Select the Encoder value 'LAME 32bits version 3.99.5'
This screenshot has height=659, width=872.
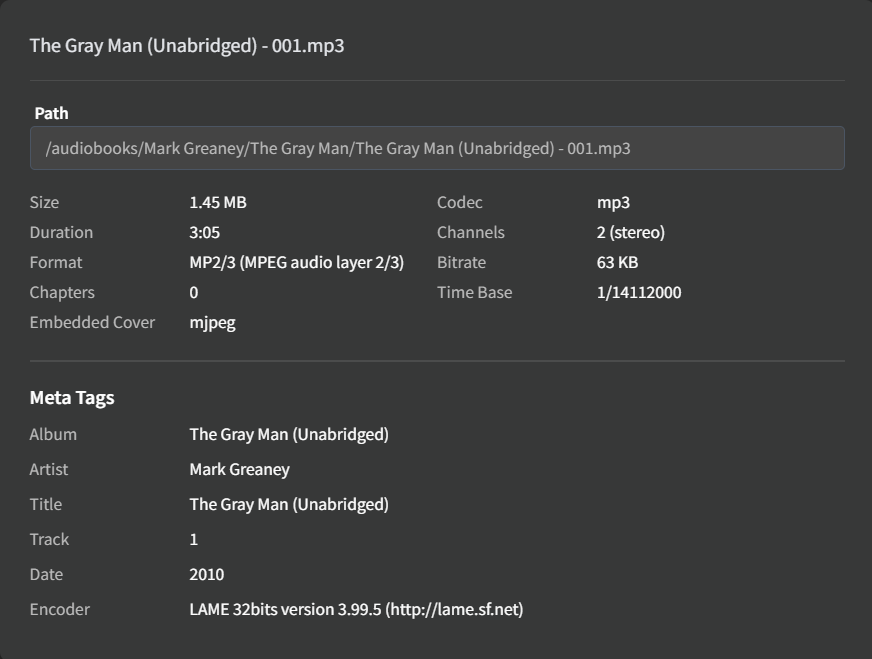[285, 610]
